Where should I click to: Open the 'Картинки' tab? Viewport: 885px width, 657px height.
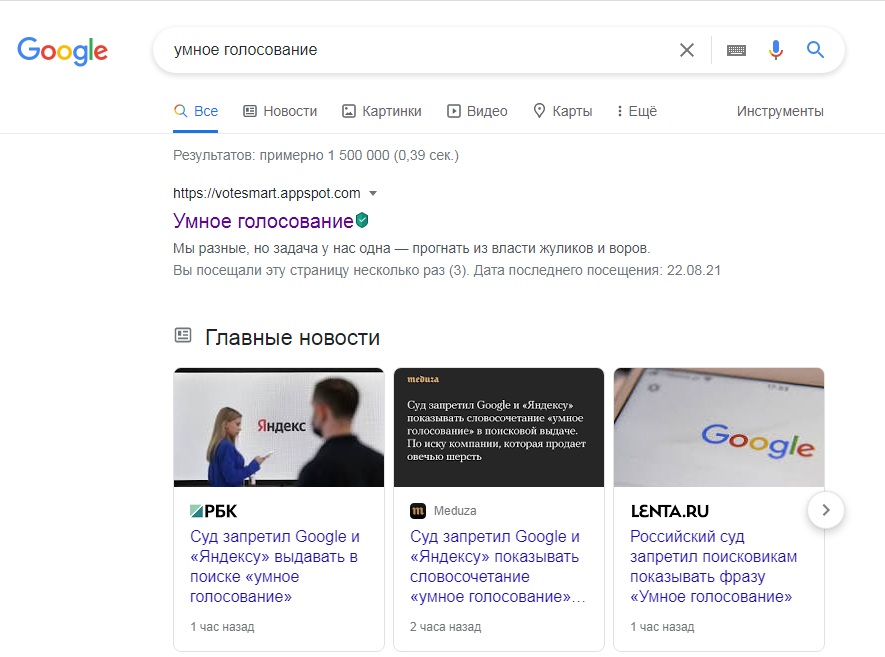[x=382, y=111]
